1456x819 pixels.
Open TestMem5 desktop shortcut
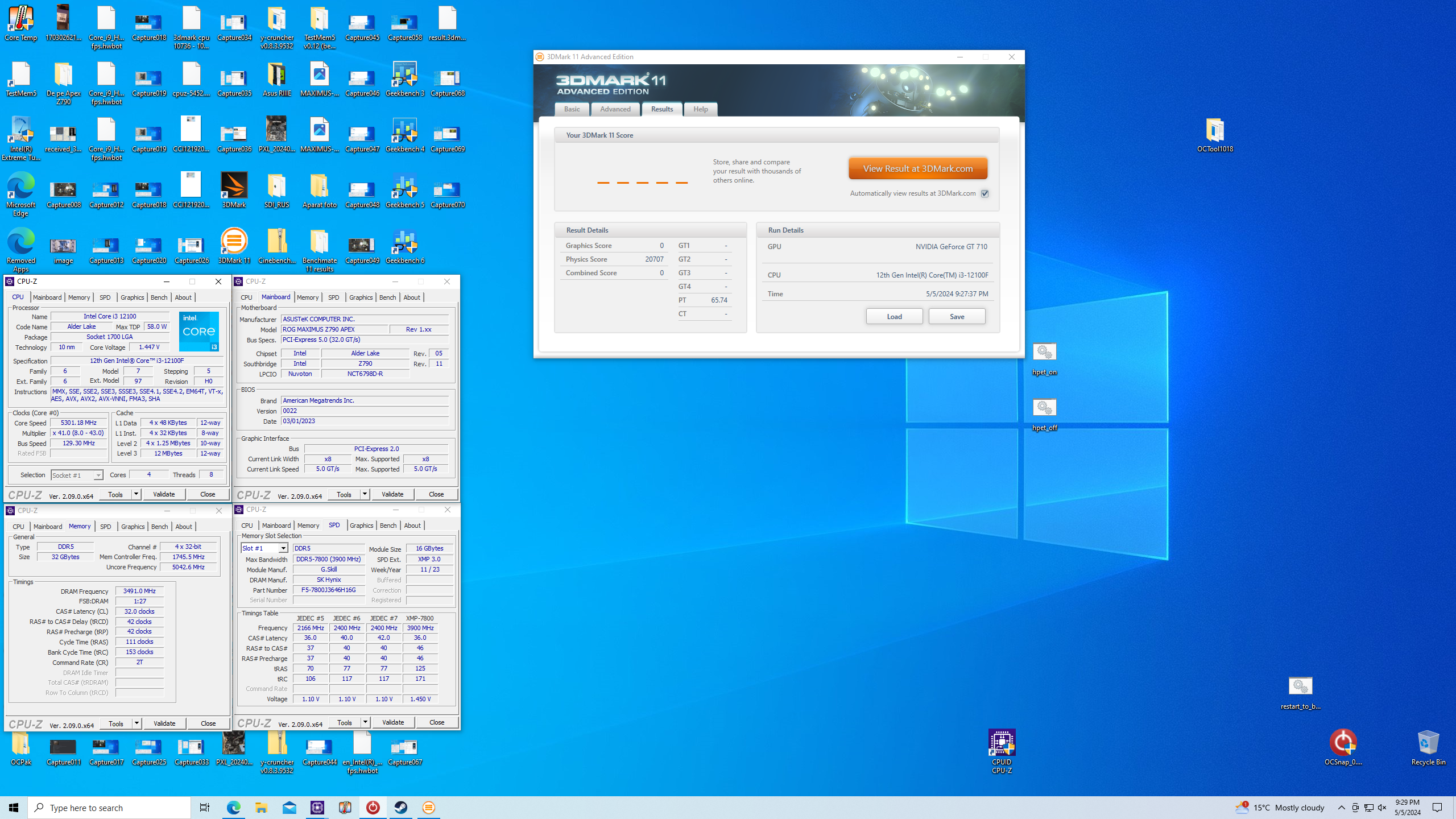[x=21, y=79]
